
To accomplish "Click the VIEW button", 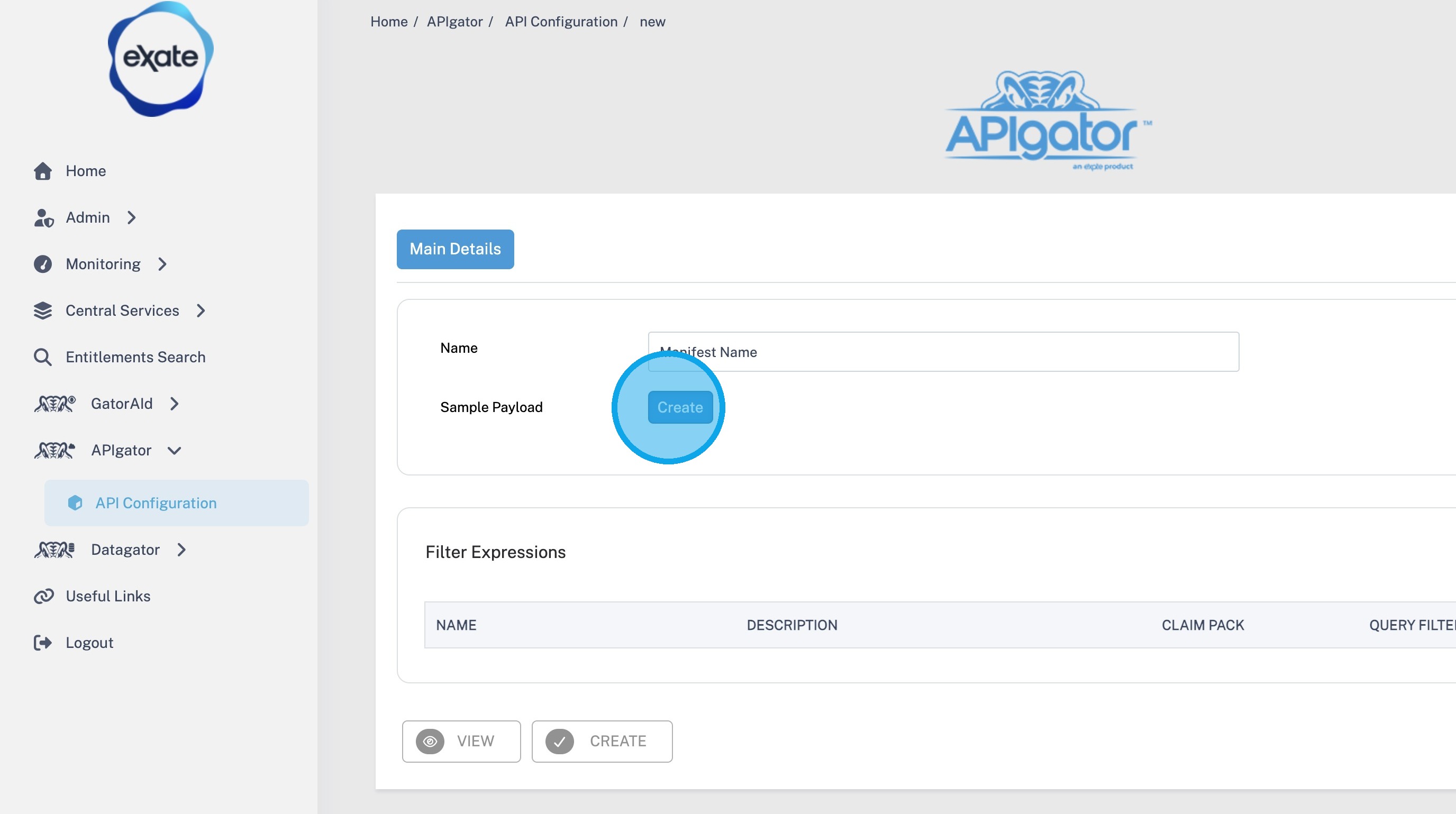I will pyautogui.click(x=461, y=741).
